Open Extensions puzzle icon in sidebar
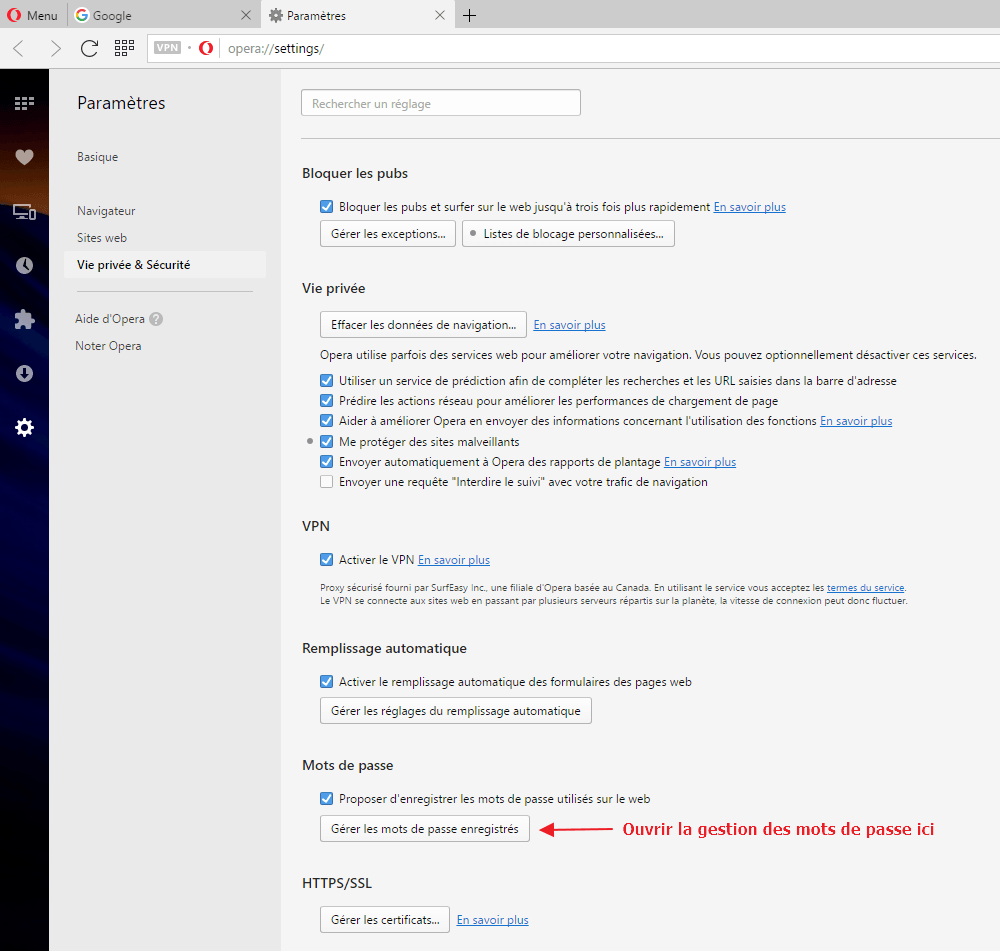1000x951 pixels. 24,320
